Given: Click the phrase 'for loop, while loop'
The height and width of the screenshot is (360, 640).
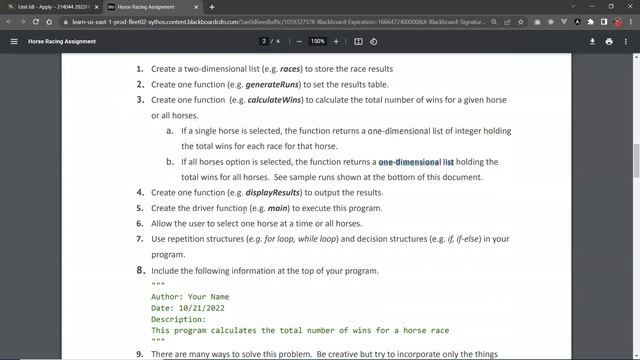Looking at the screenshot, I should coord(300,239).
